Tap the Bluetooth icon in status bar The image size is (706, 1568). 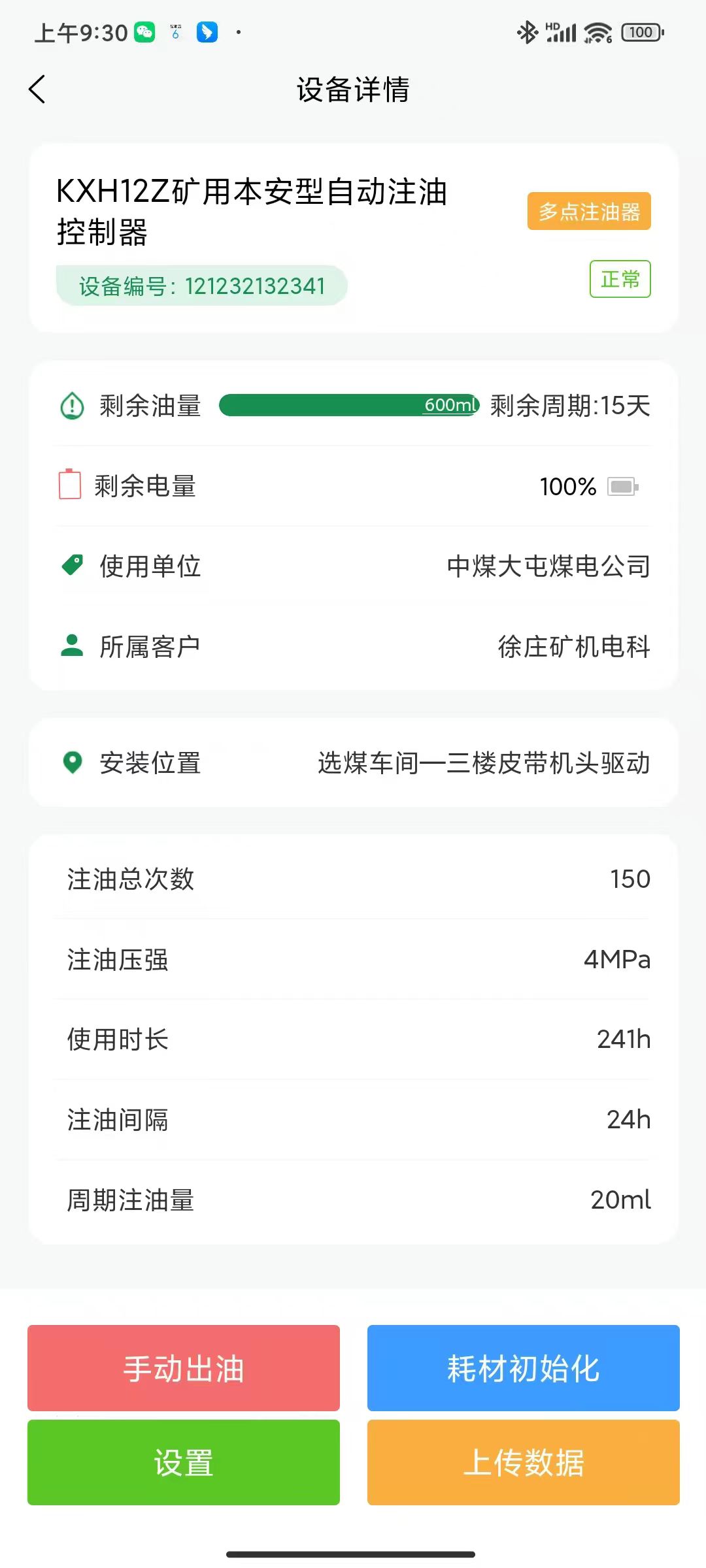coord(526,32)
